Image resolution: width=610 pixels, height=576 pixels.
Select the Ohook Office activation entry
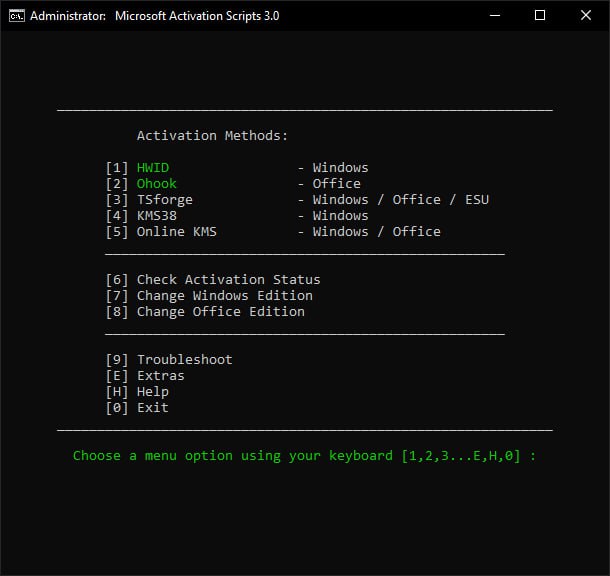[x=157, y=184]
